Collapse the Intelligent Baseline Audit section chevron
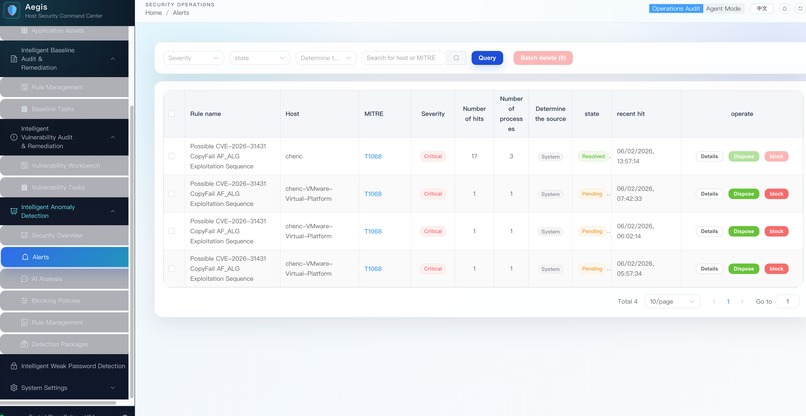The width and height of the screenshot is (806, 416). (113, 59)
